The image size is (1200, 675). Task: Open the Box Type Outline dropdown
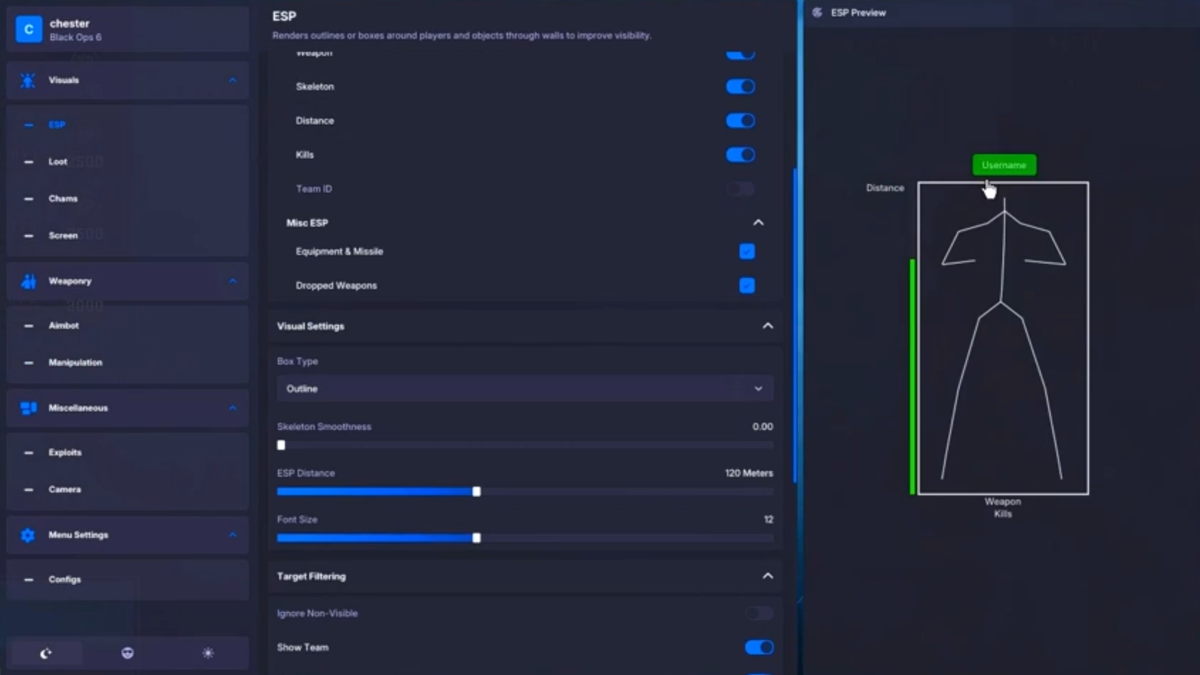(524, 389)
